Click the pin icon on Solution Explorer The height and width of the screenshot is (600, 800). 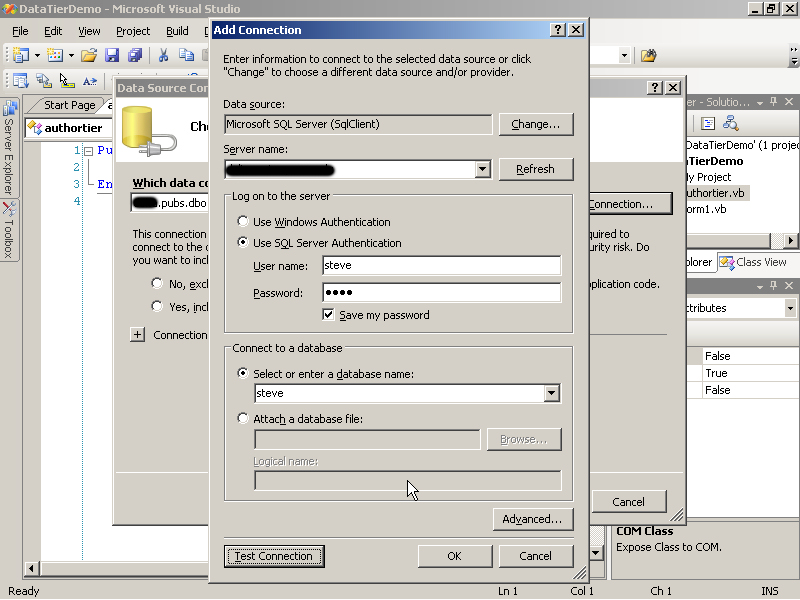point(773,102)
